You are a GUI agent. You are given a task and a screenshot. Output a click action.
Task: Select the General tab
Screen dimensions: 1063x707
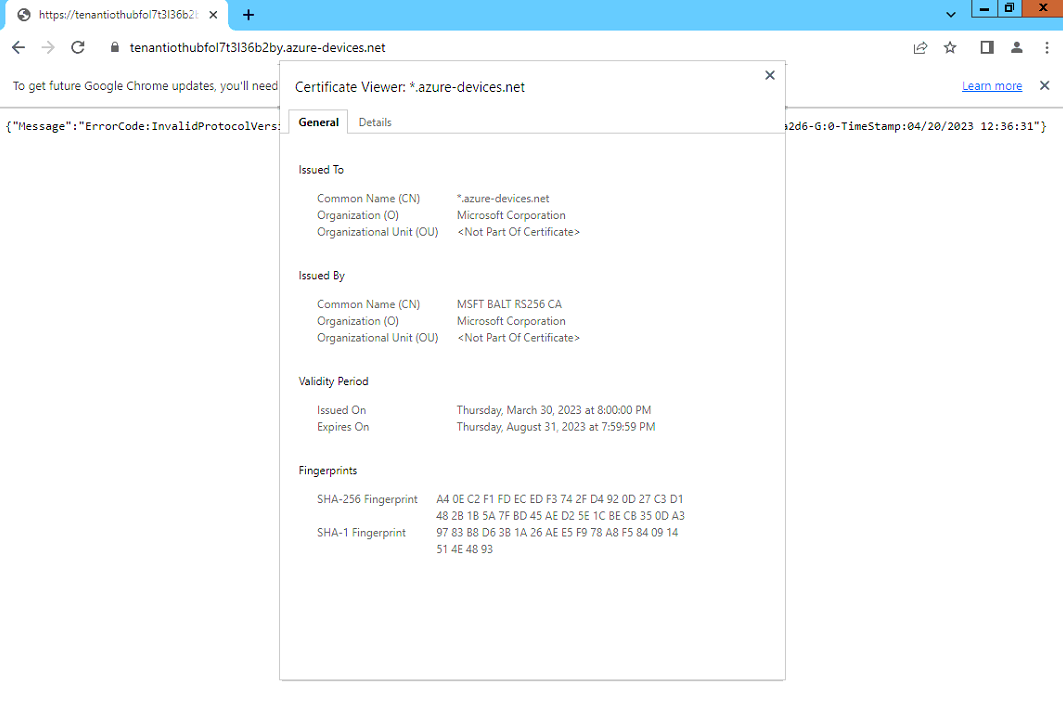[319, 122]
